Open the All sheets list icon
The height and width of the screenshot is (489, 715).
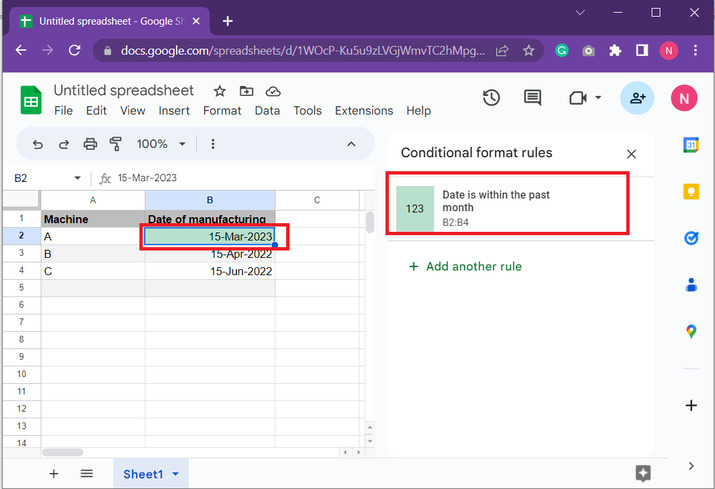point(87,474)
